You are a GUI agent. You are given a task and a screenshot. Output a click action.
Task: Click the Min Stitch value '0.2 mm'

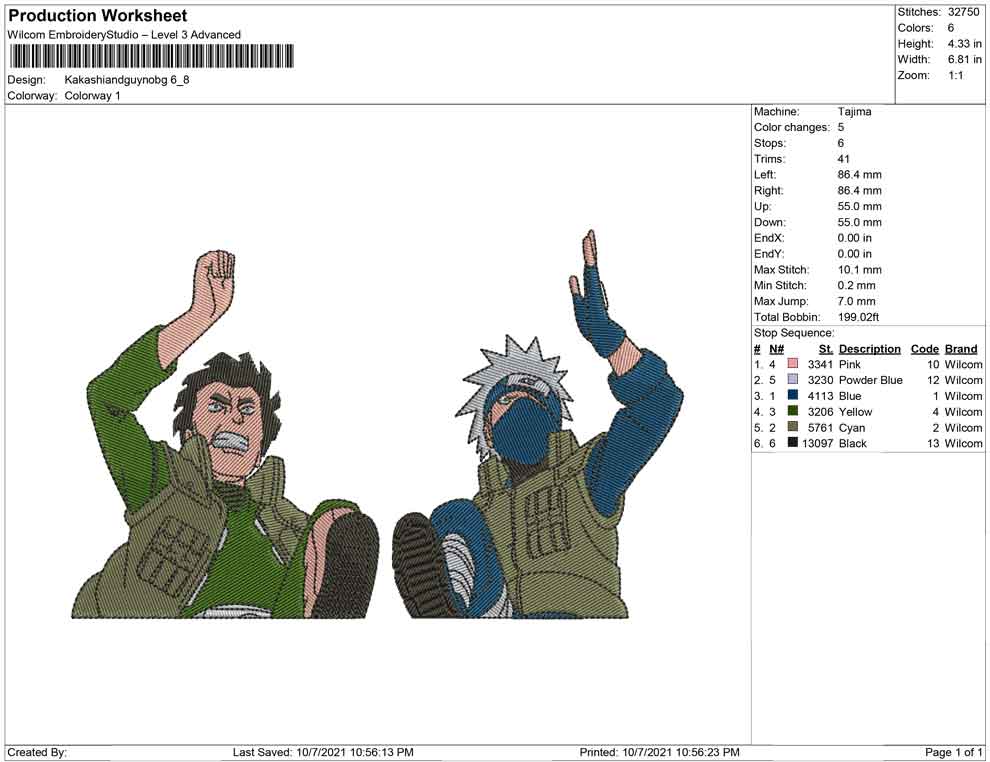[x=856, y=285]
